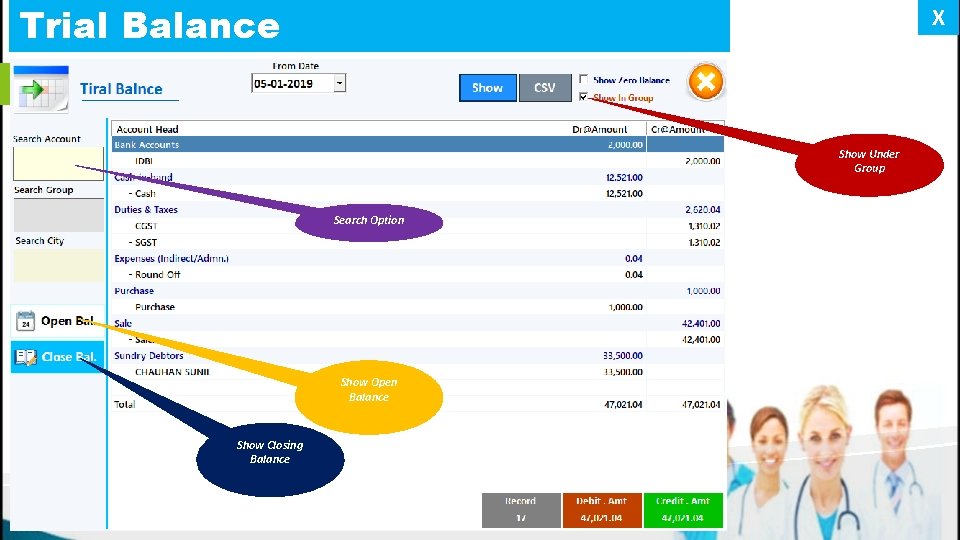
Task: Click the Search Group input box
Action: [59, 215]
